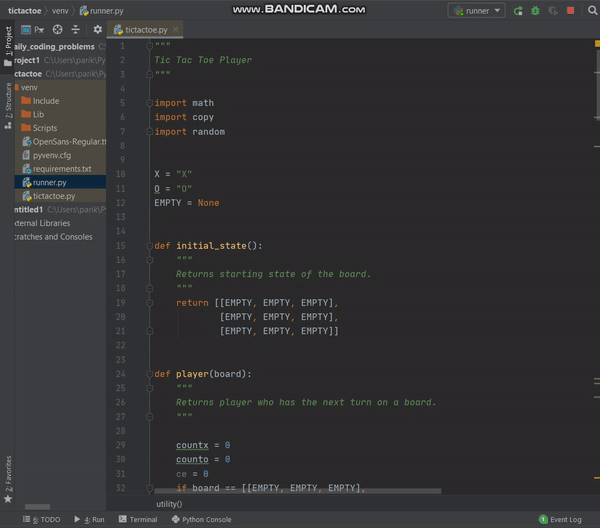Click venv breadcrumb in navigation bar
Viewport: 600px width, 528px height.
(60, 11)
